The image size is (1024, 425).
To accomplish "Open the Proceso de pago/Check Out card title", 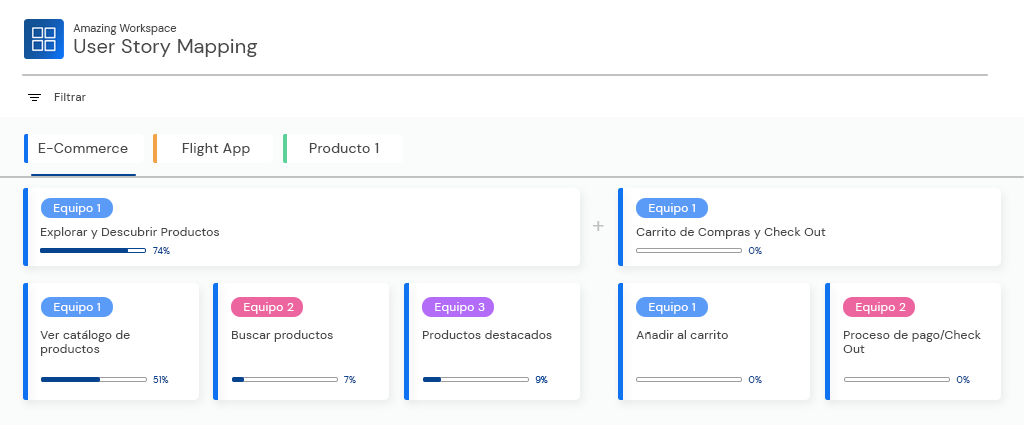I will pyautogui.click(x=912, y=342).
